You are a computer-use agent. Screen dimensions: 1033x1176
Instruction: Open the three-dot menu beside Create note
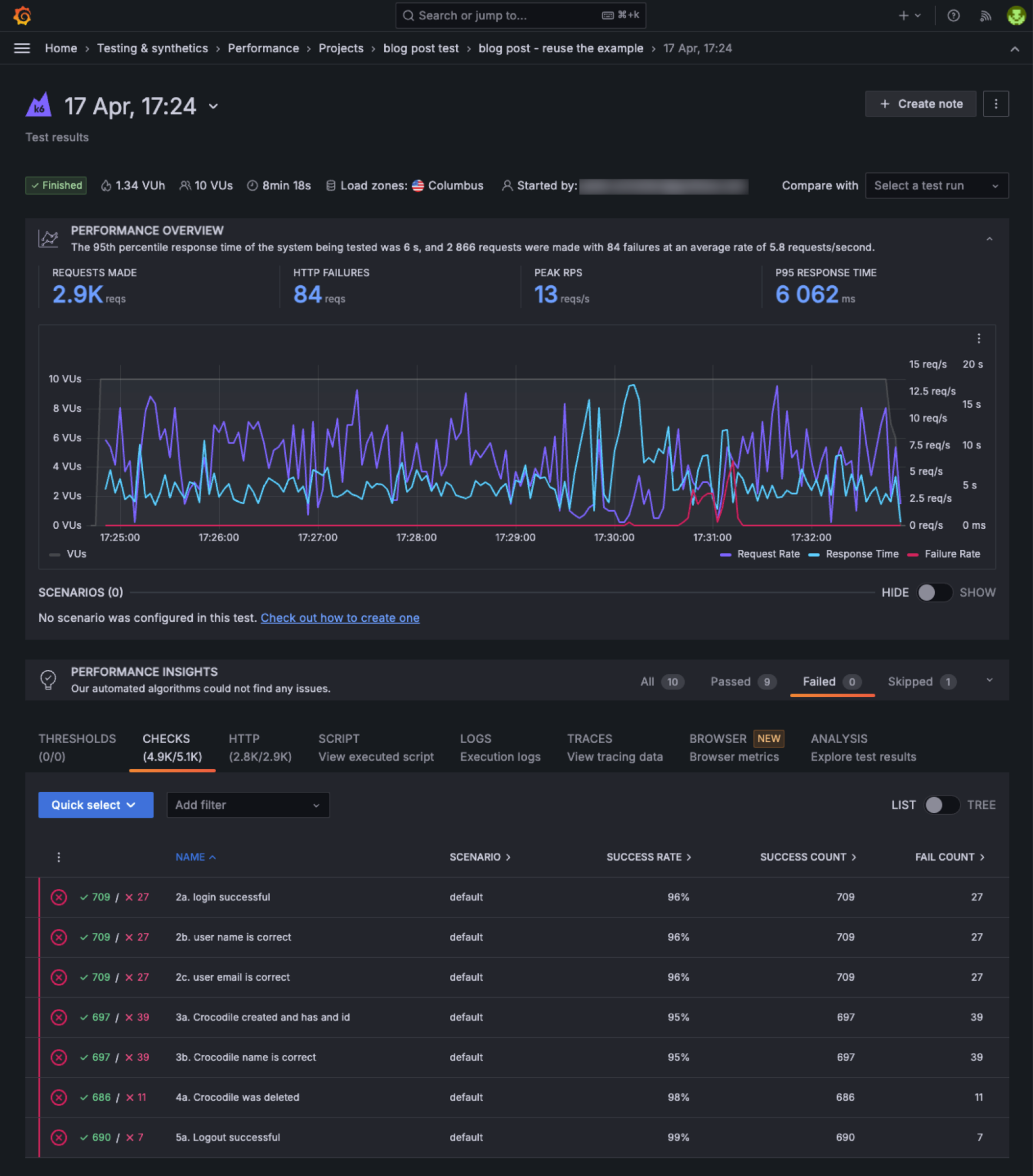coord(995,104)
